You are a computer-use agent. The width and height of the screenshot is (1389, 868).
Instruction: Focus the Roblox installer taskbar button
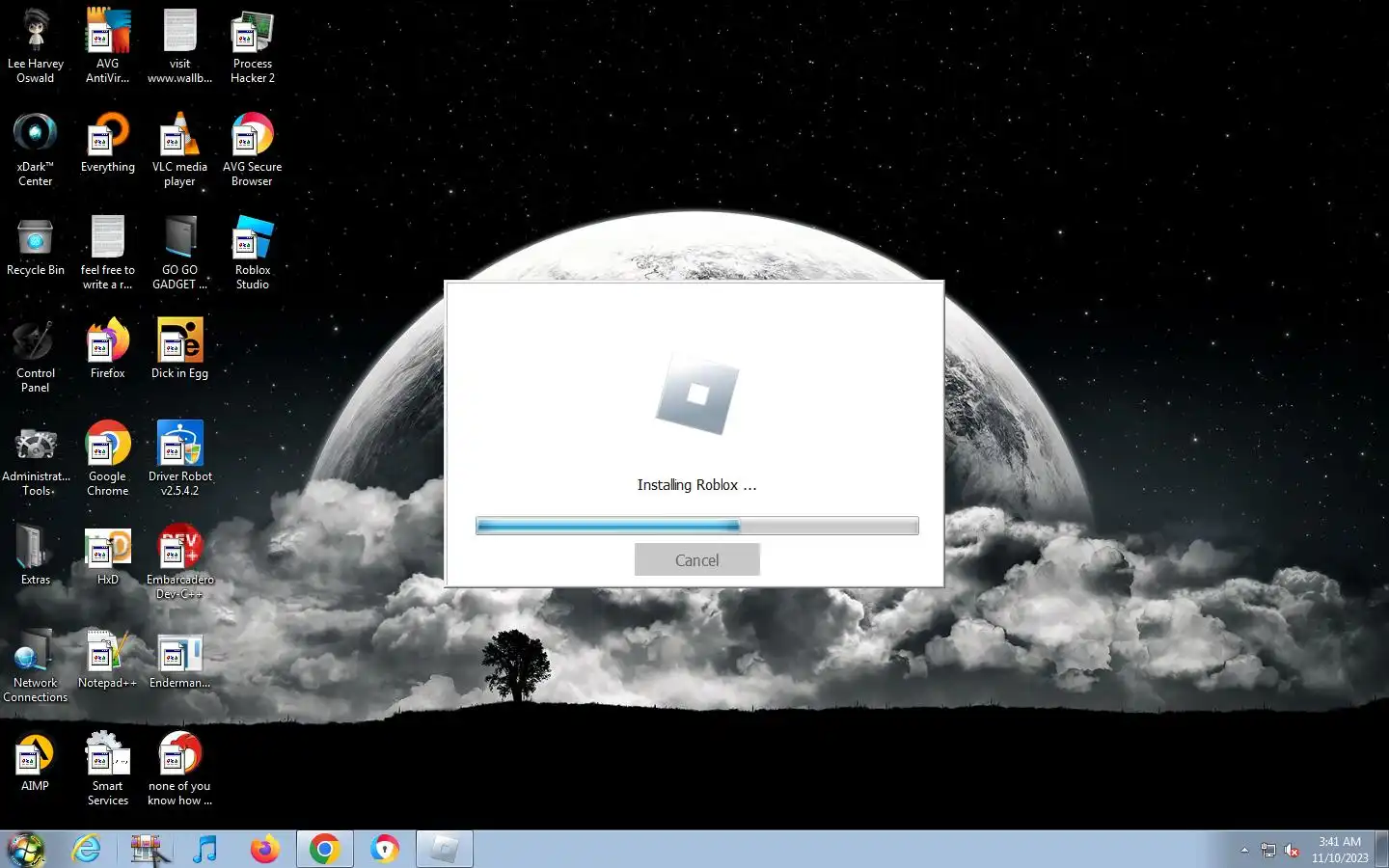(444, 849)
